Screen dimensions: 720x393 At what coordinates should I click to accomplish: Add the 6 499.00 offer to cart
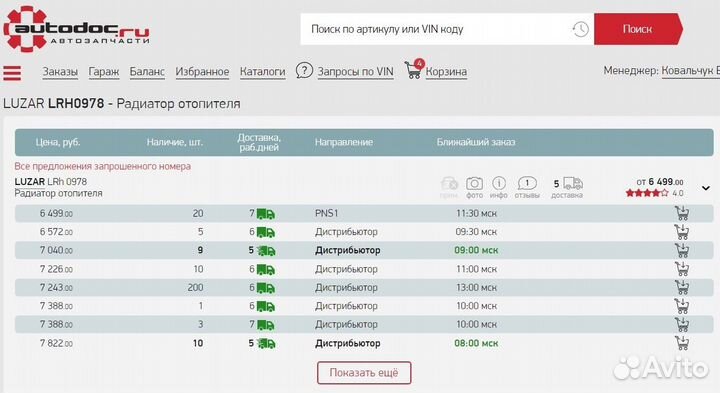(x=682, y=213)
